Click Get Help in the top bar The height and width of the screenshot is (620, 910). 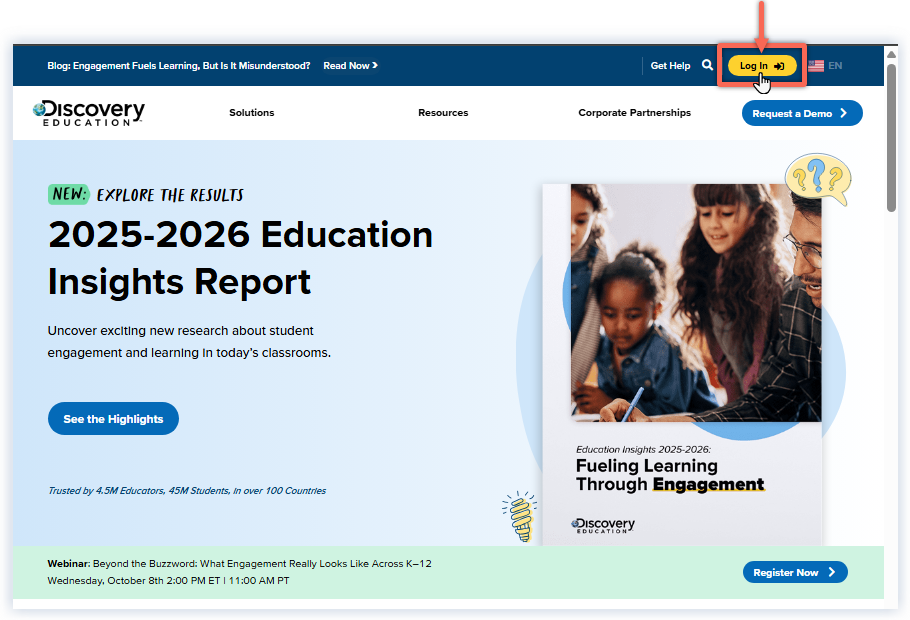670,65
